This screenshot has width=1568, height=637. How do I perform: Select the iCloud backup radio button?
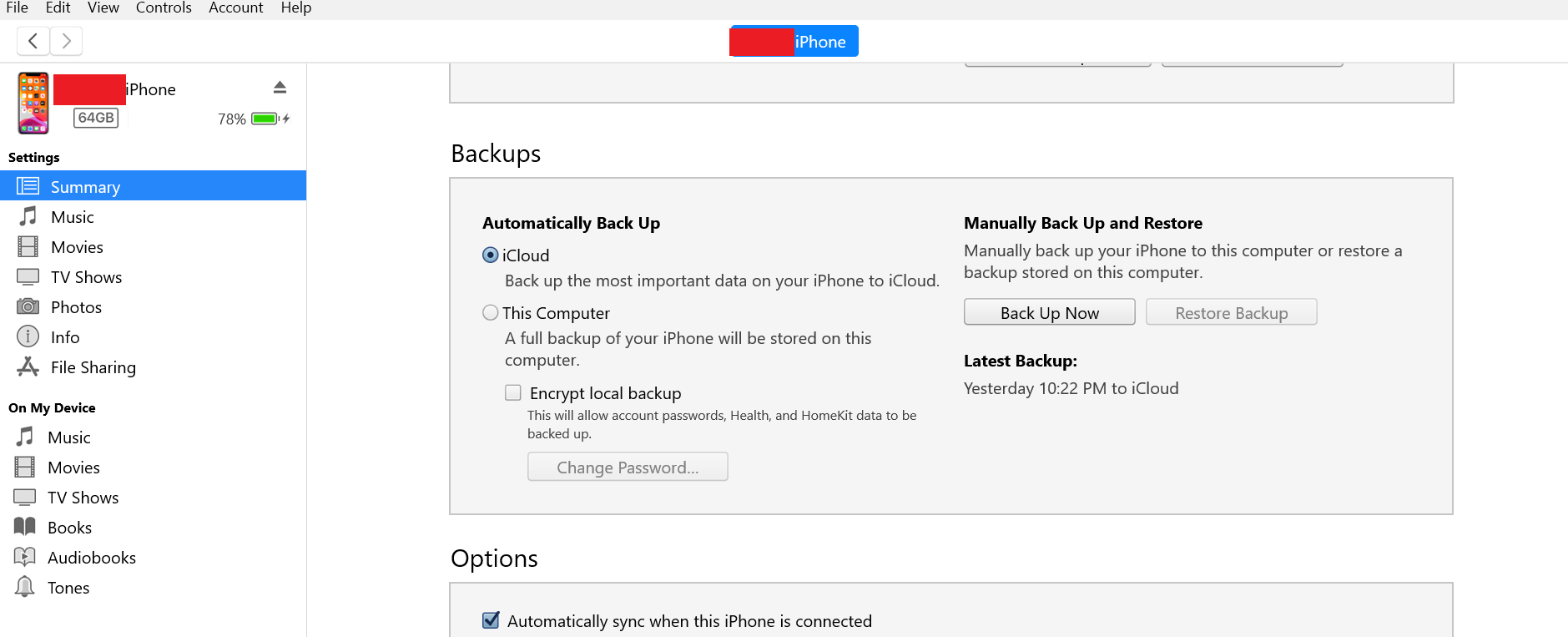click(491, 255)
